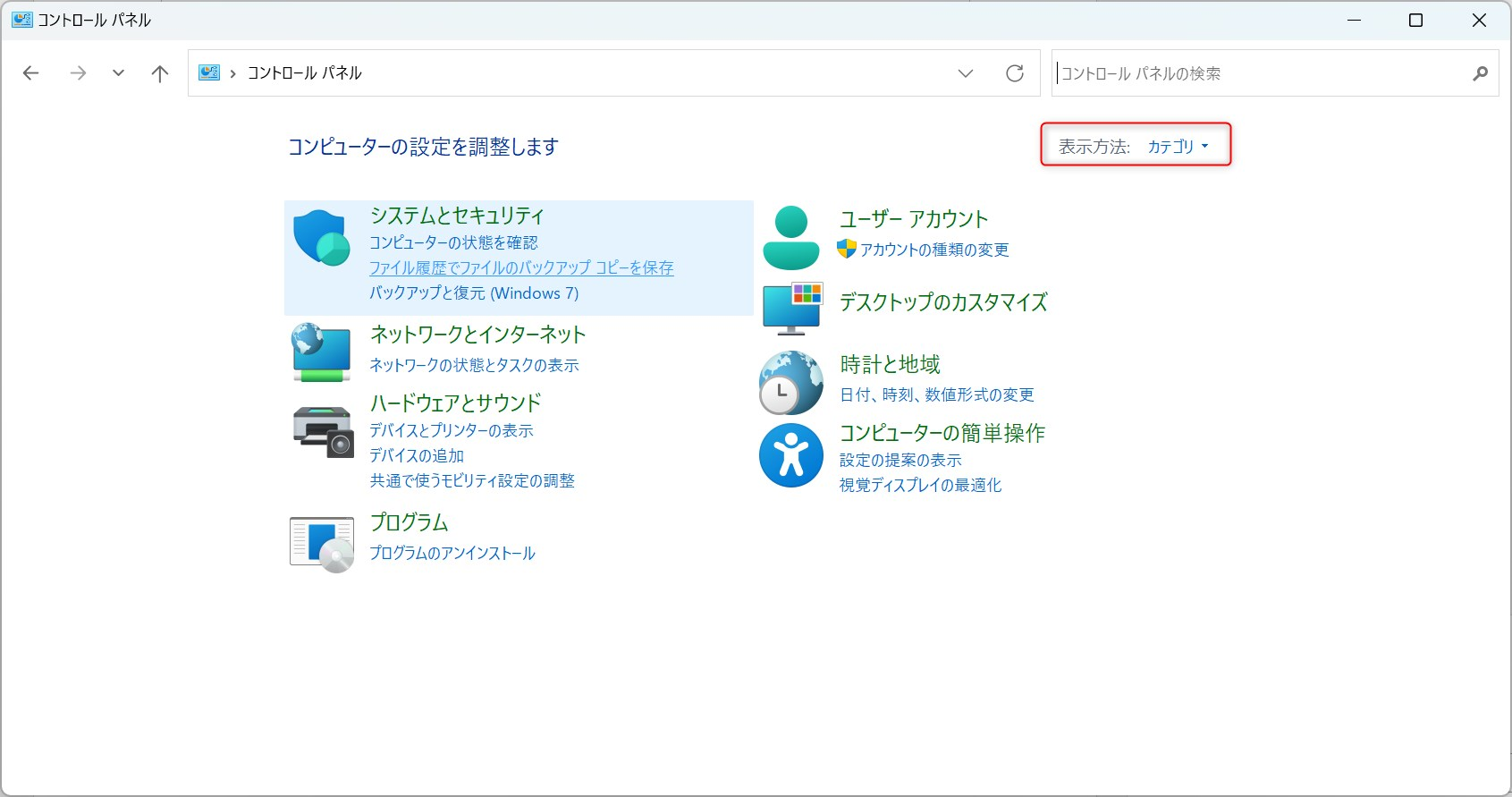
Task: Go forward with the right arrow
Action: [x=78, y=73]
